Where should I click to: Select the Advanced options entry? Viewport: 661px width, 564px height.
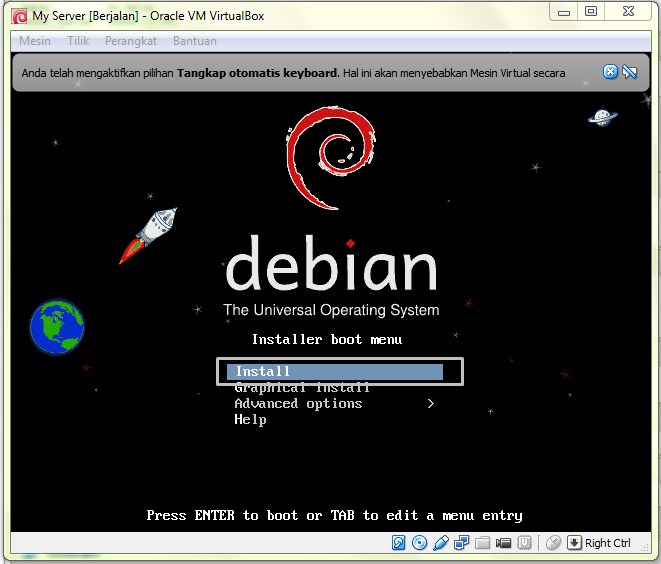(298, 403)
